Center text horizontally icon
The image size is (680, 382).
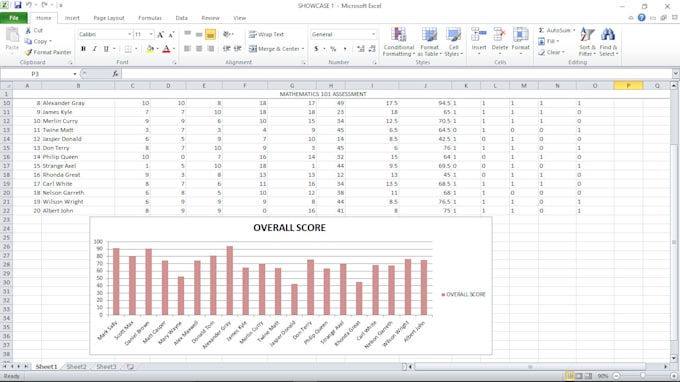click(x=199, y=49)
